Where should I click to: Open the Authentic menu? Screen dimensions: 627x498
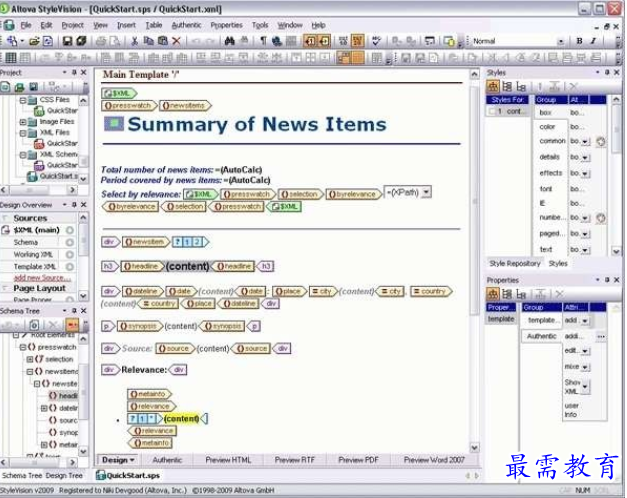(x=186, y=25)
